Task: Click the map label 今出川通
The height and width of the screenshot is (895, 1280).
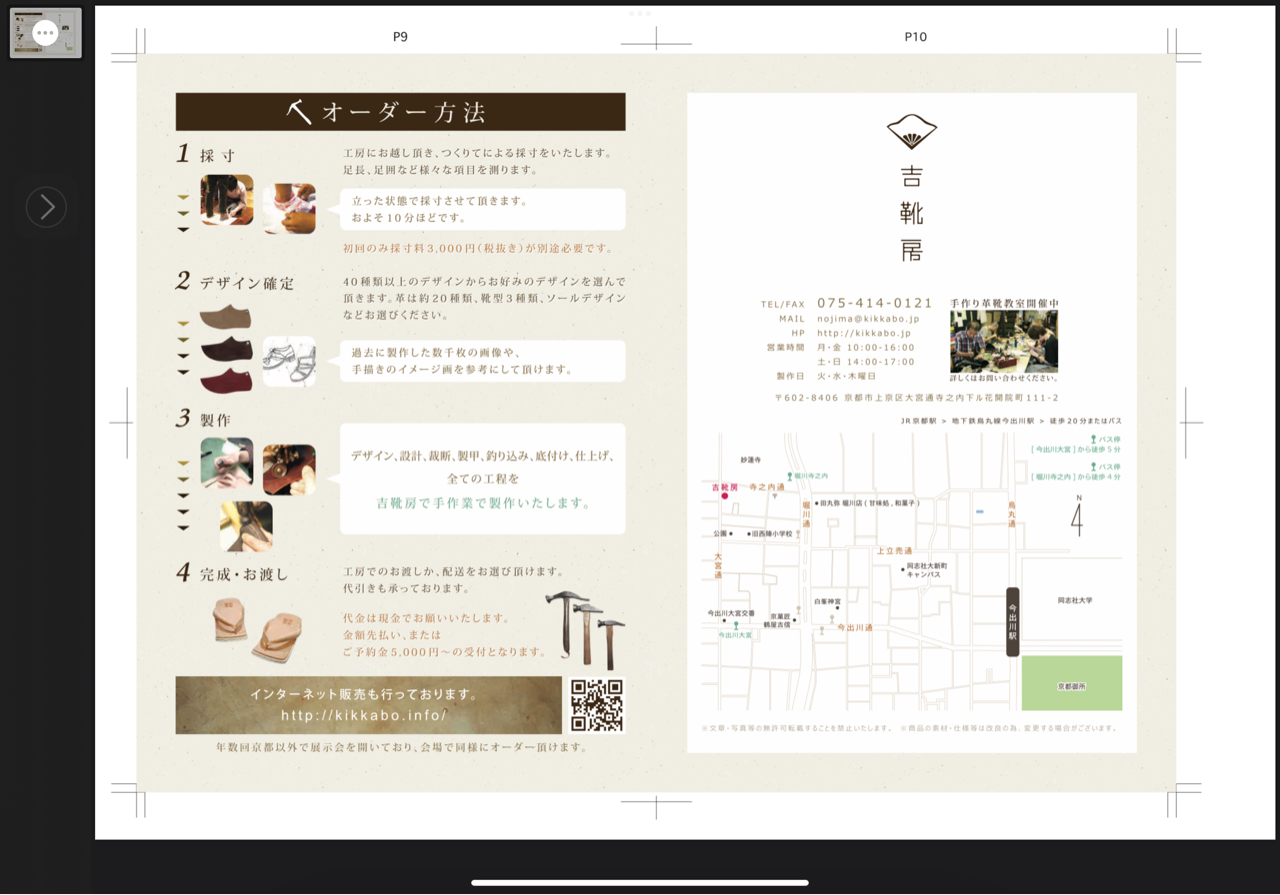Action: [x=855, y=627]
